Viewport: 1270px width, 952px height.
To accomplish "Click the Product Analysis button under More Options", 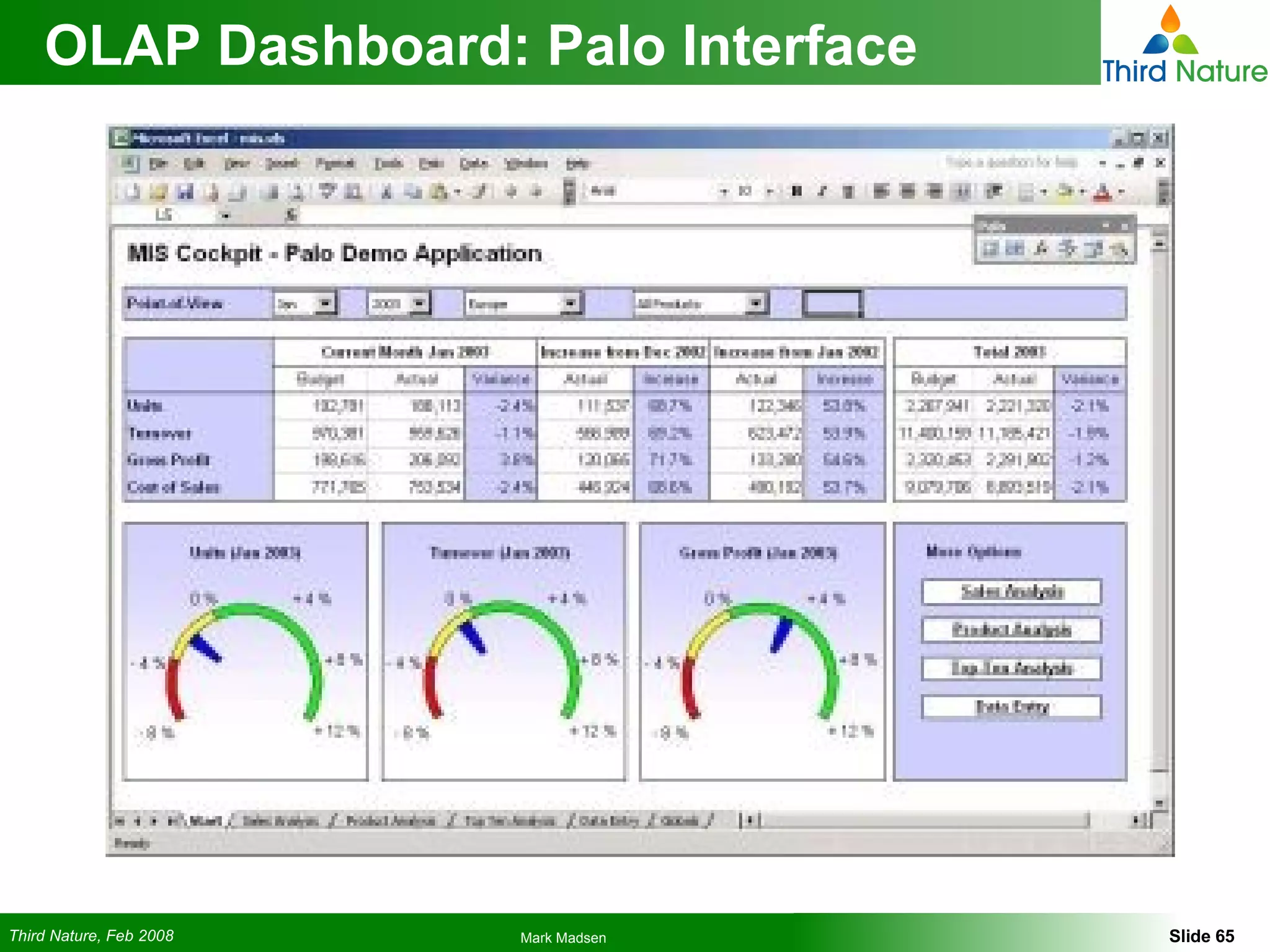I will pyautogui.click(x=1011, y=630).
